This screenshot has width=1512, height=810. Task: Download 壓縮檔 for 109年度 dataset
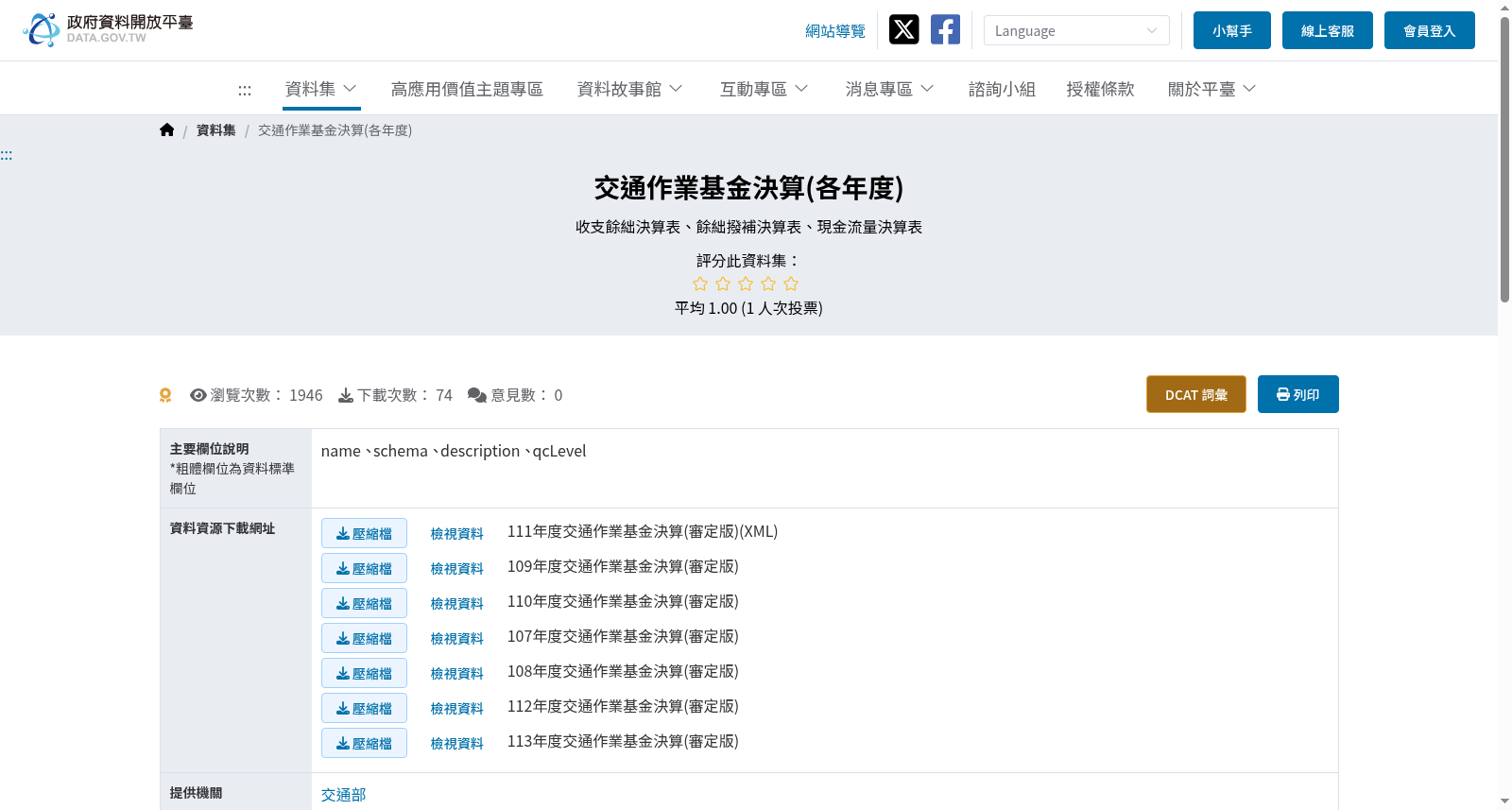pos(364,568)
